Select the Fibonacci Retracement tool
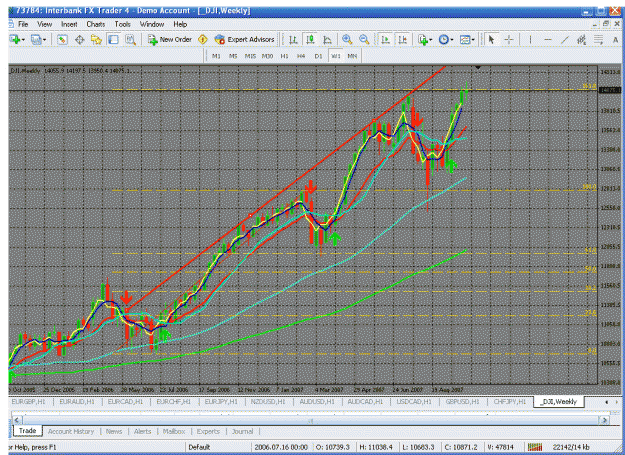Screen dimensions: 625x455 [x=598, y=39]
